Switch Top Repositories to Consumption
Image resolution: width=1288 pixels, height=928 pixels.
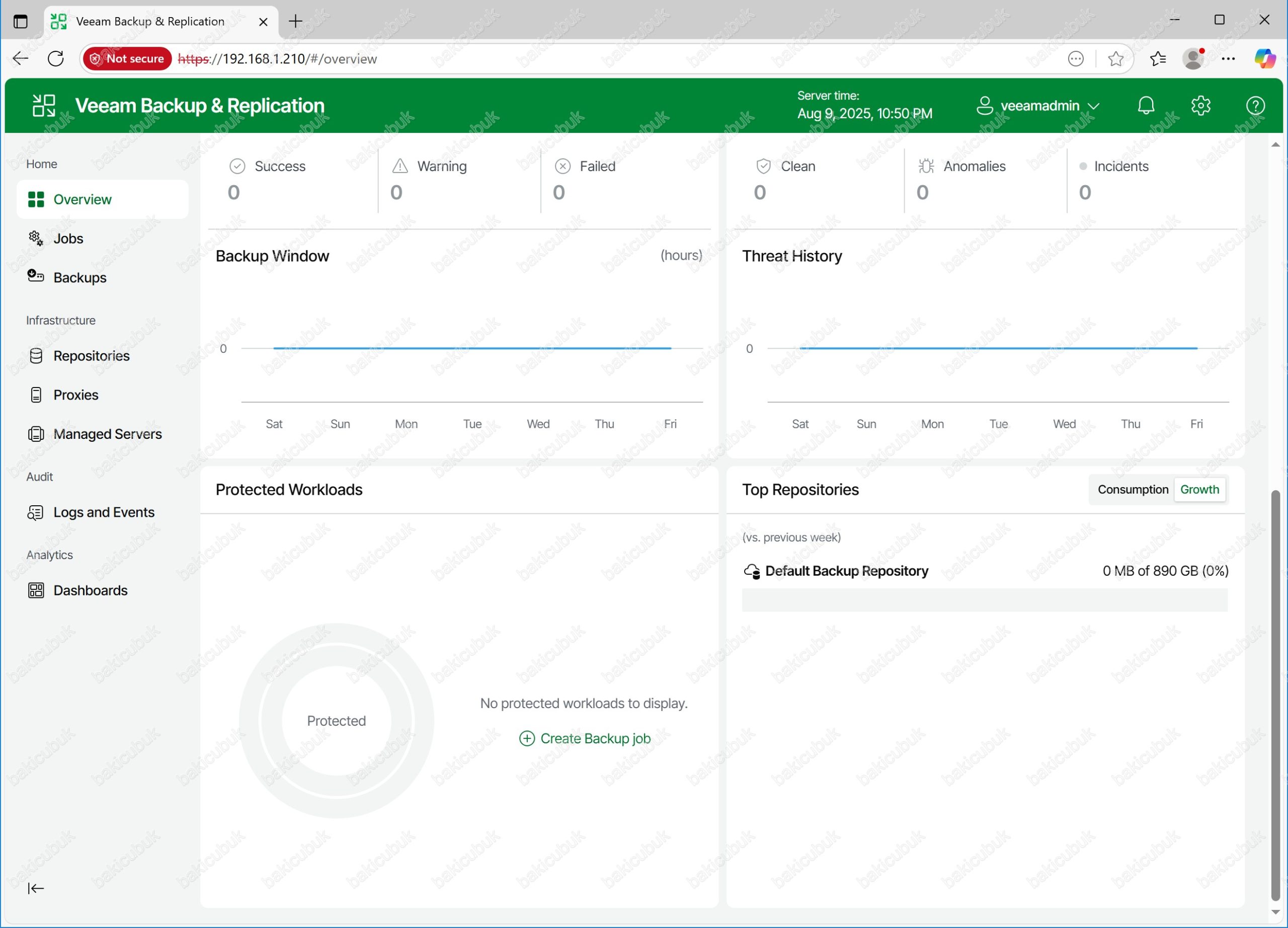(x=1133, y=490)
